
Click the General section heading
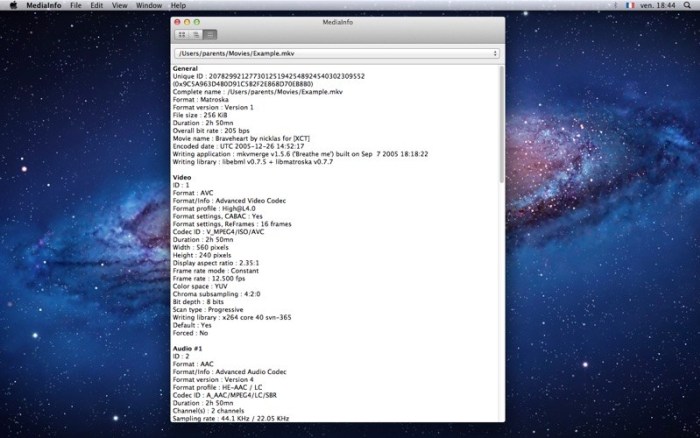186,68
